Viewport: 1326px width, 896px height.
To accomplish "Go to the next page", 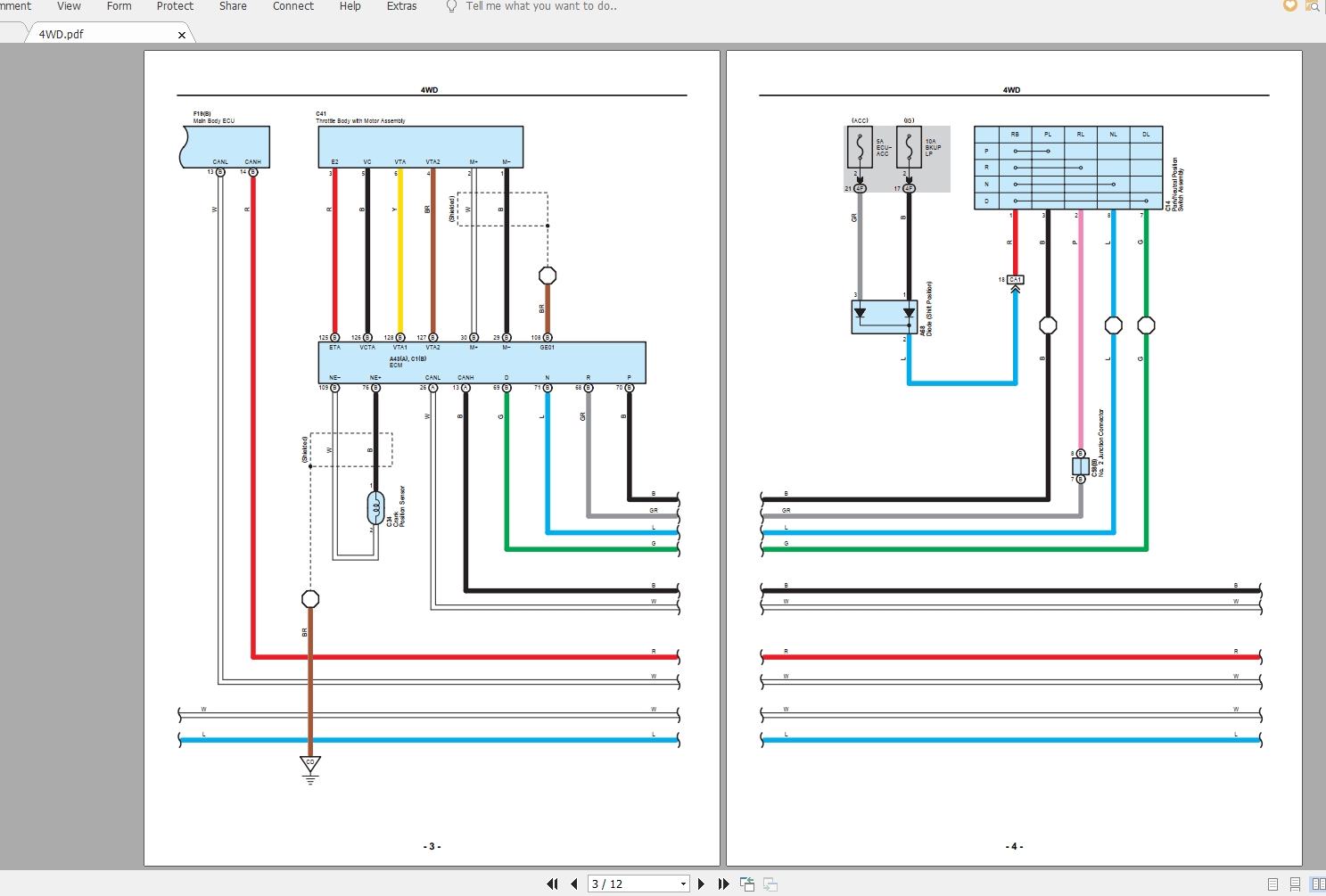I will point(702,884).
